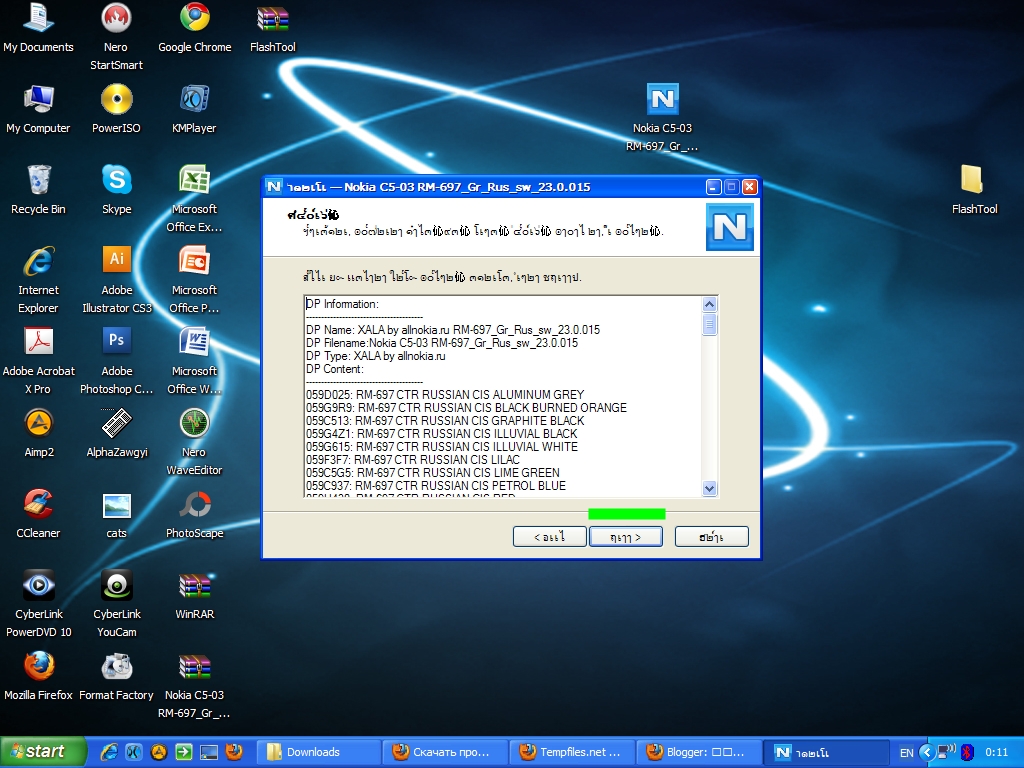1024x768 pixels.
Task: Minimize the Nokia installer window
Action: point(714,187)
